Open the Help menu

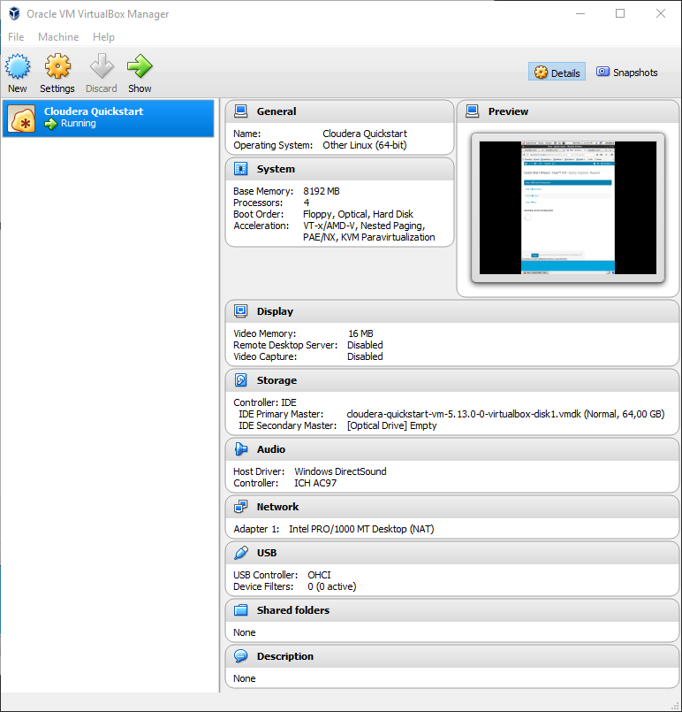coord(104,37)
